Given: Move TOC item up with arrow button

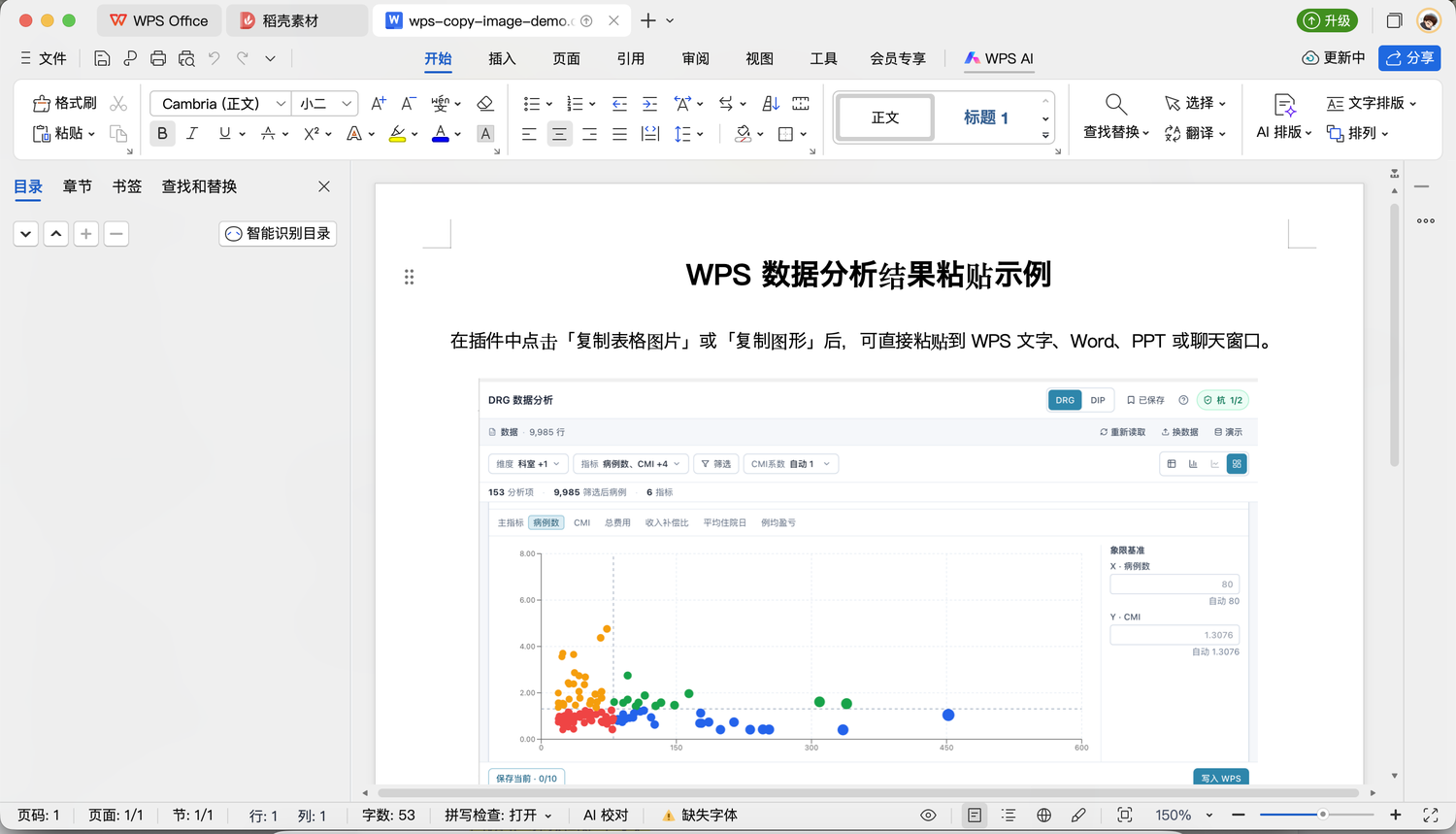Looking at the screenshot, I should tap(56, 233).
